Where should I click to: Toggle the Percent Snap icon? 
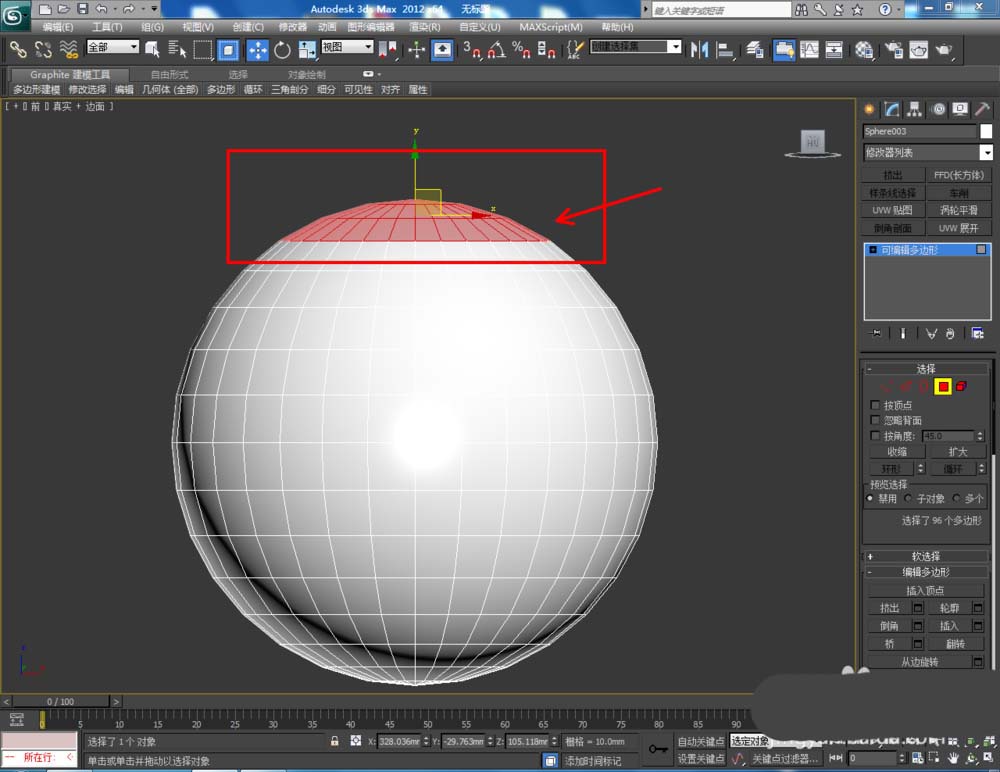[x=521, y=49]
